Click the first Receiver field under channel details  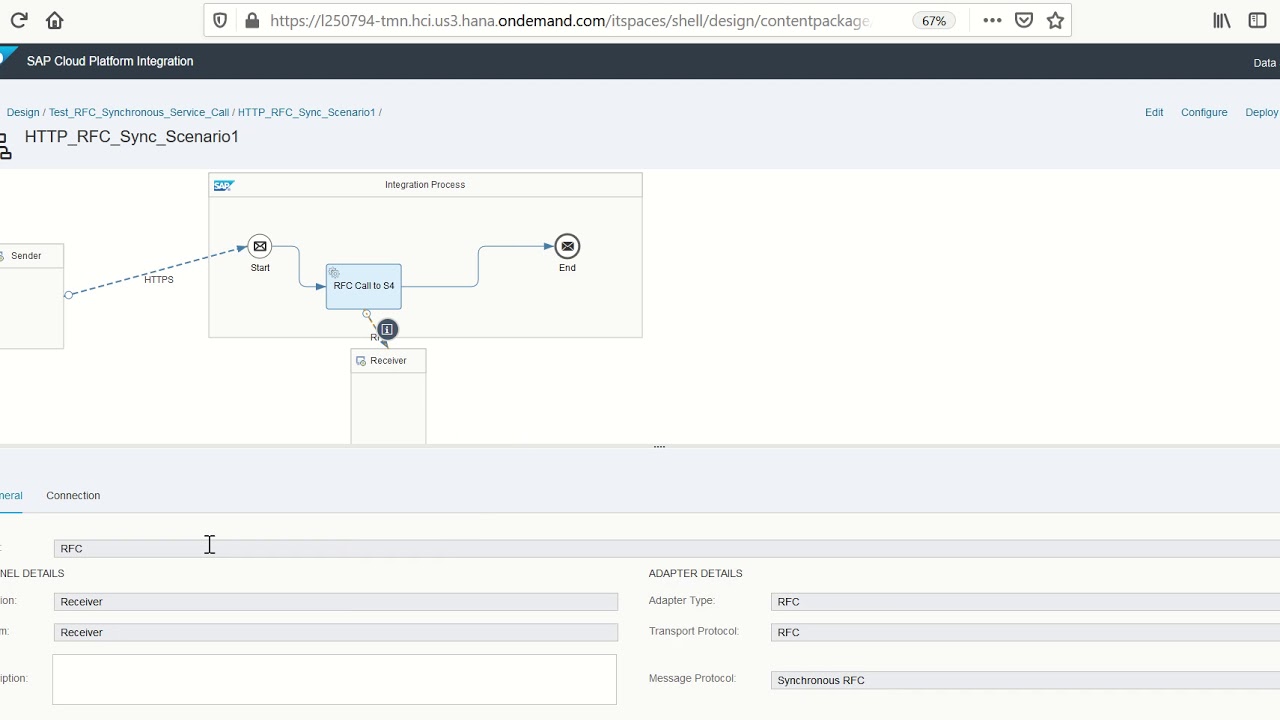pyautogui.click(x=336, y=602)
